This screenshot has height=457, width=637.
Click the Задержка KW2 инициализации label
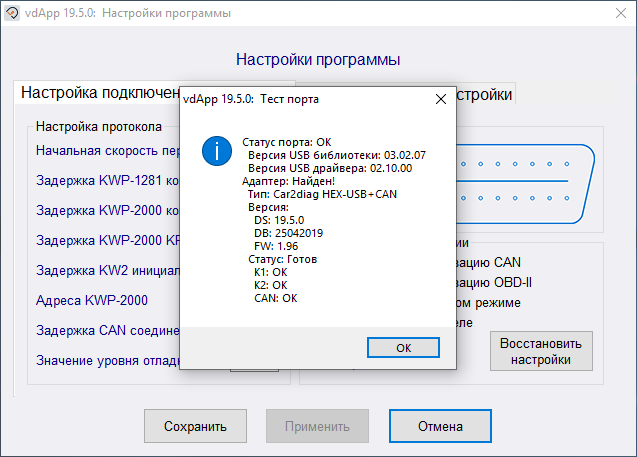click(x=107, y=270)
